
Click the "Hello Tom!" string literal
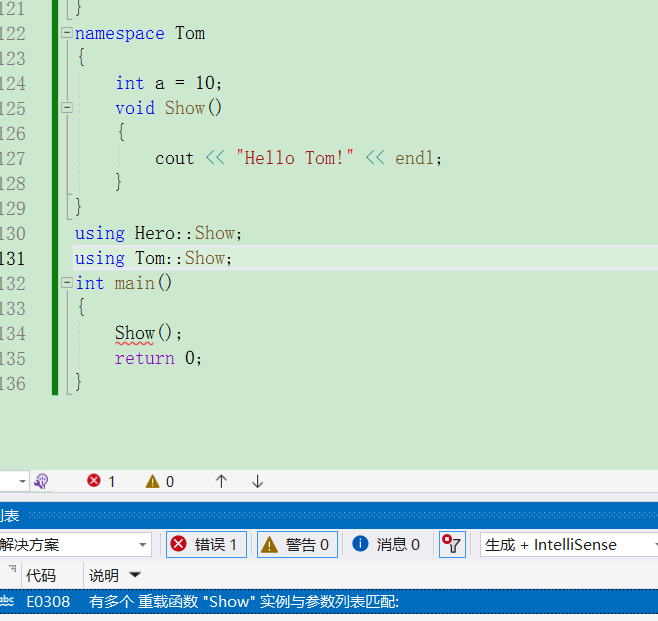295,158
